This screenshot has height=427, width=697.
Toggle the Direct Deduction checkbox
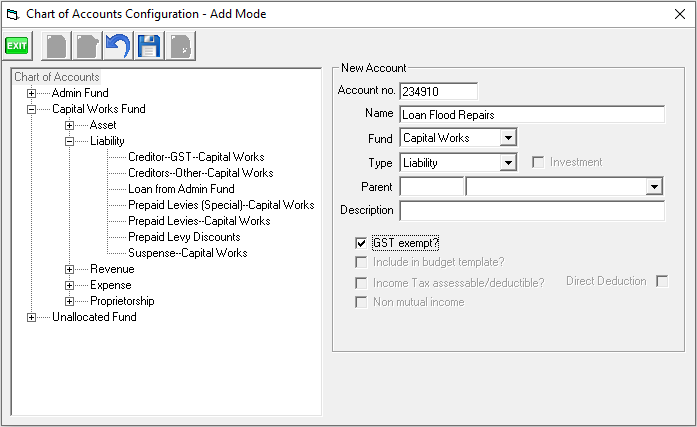pyautogui.click(x=662, y=282)
